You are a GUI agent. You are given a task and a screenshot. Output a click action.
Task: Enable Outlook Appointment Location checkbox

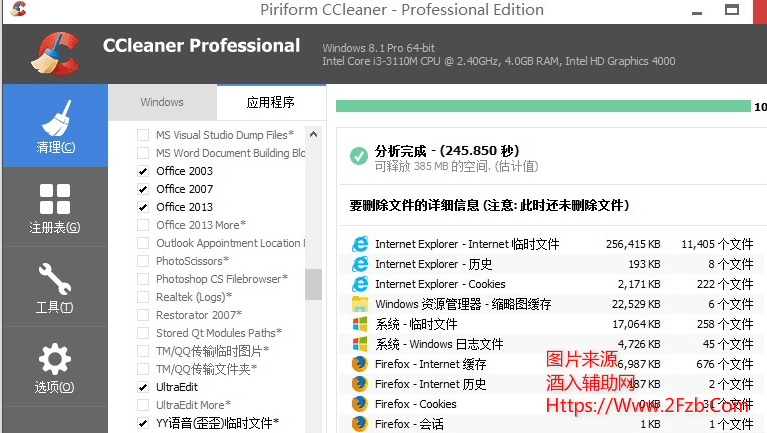point(143,243)
